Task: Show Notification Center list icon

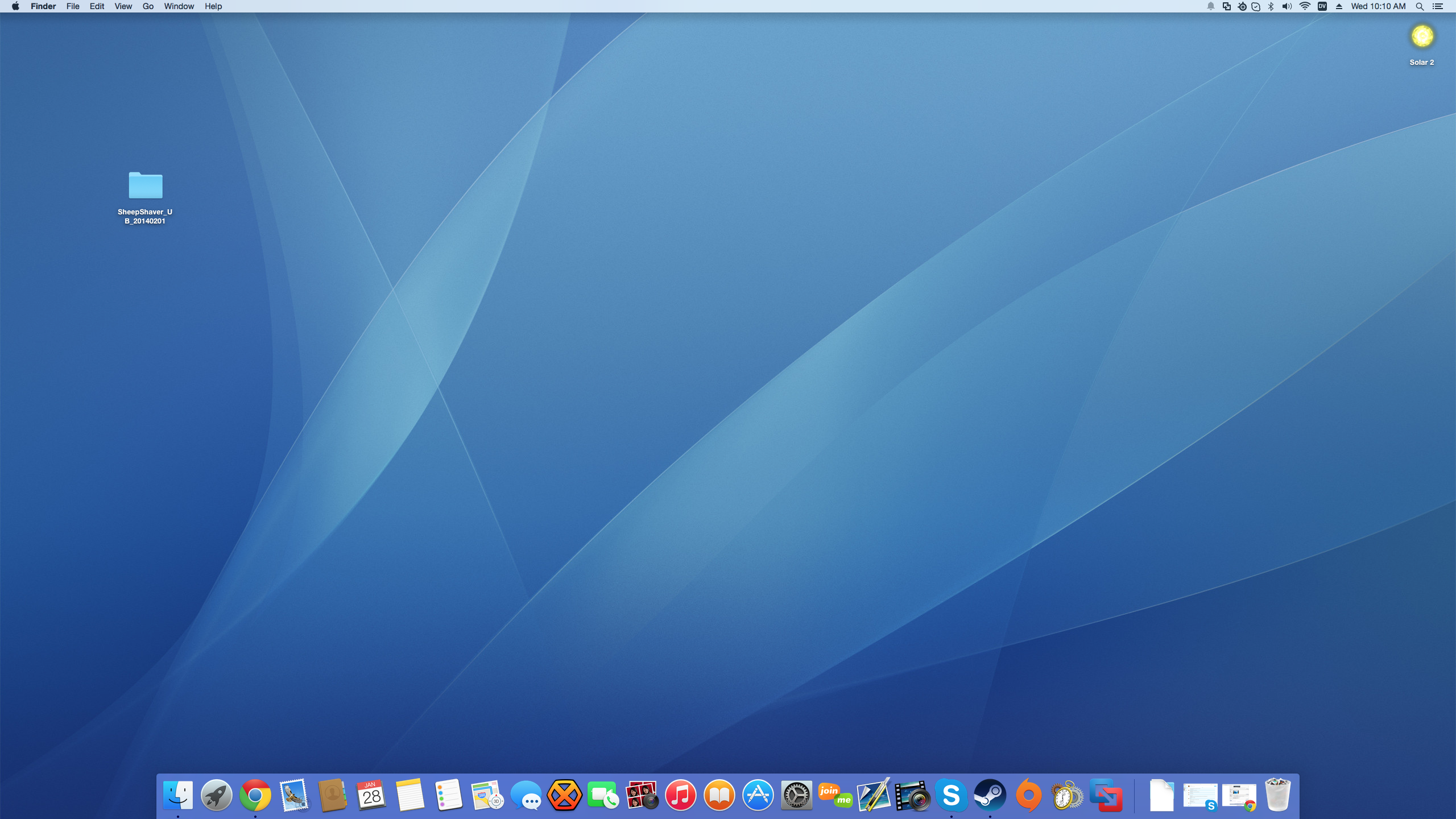Action: pyautogui.click(x=1437, y=6)
